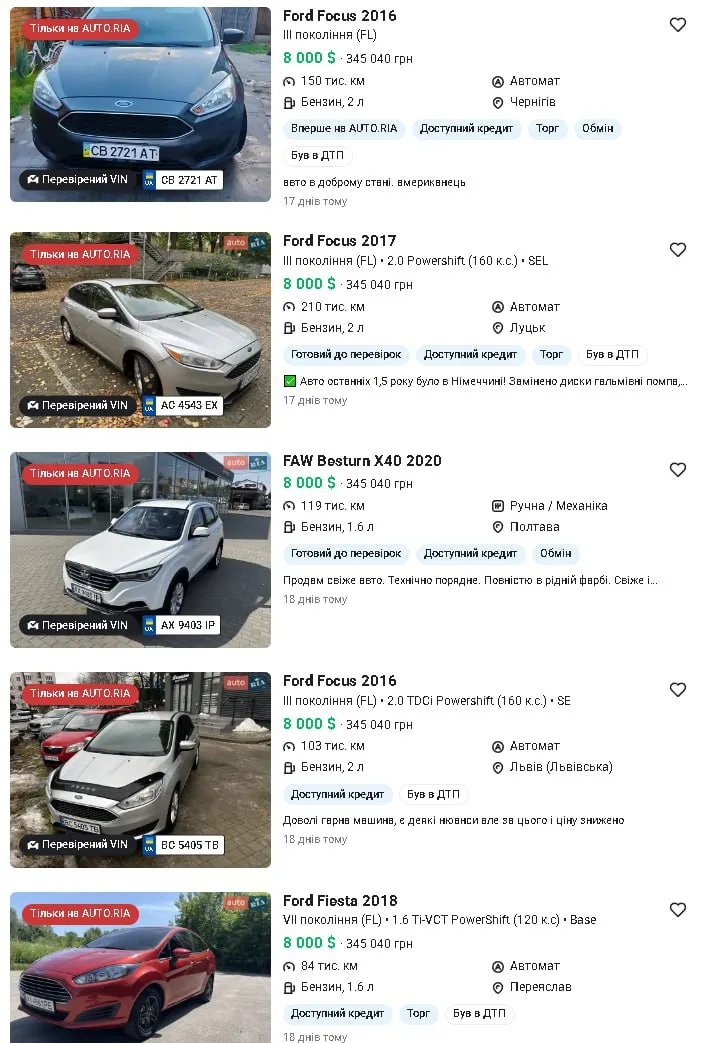This screenshot has height=1043, width=701.
Task: Click Перевірений VIN badge on FAW Besturn photo
Action: coord(77,625)
